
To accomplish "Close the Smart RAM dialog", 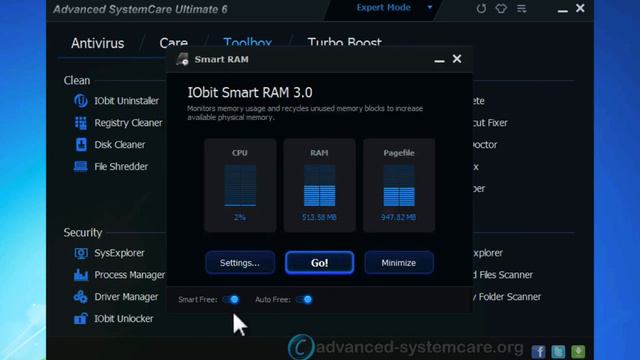I will (x=457, y=59).
